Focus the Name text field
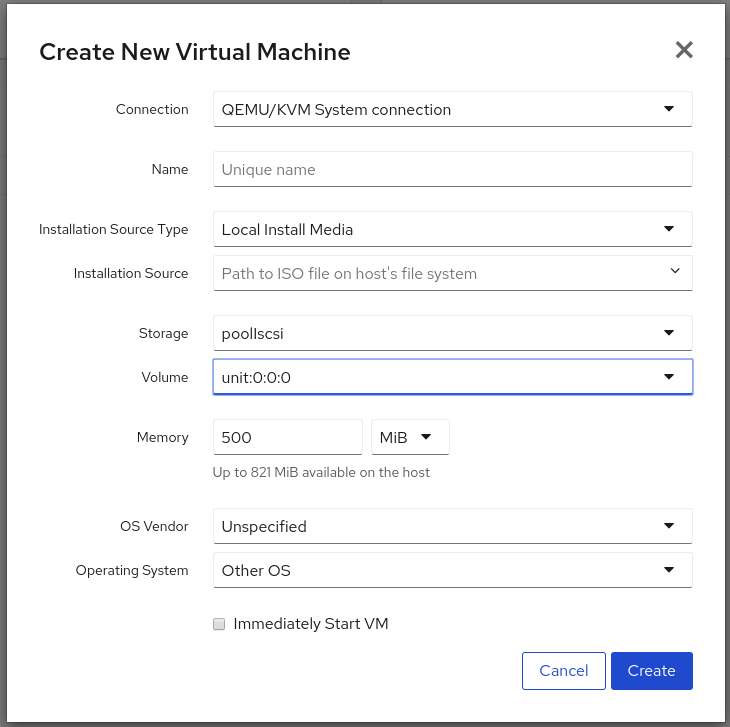The height and width of the screenshot is (727, 730). tap(452, 170)
